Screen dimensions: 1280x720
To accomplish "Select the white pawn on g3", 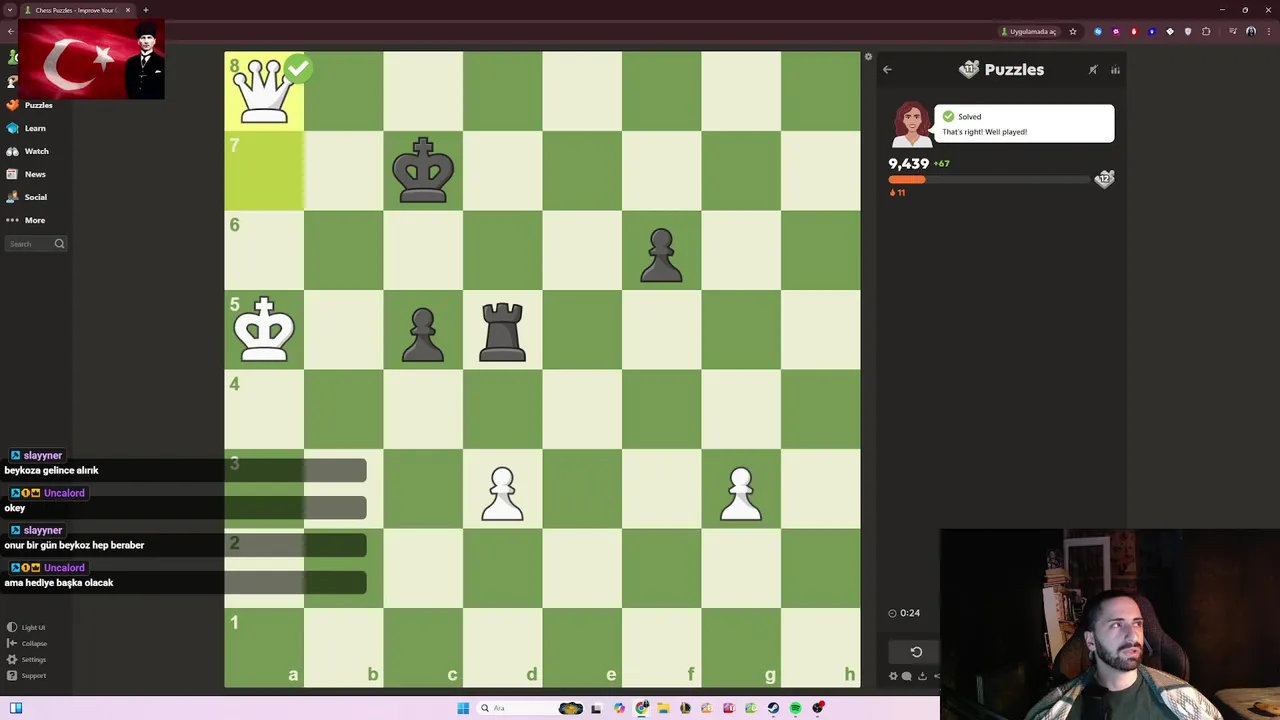I will (x=741, y=493).
